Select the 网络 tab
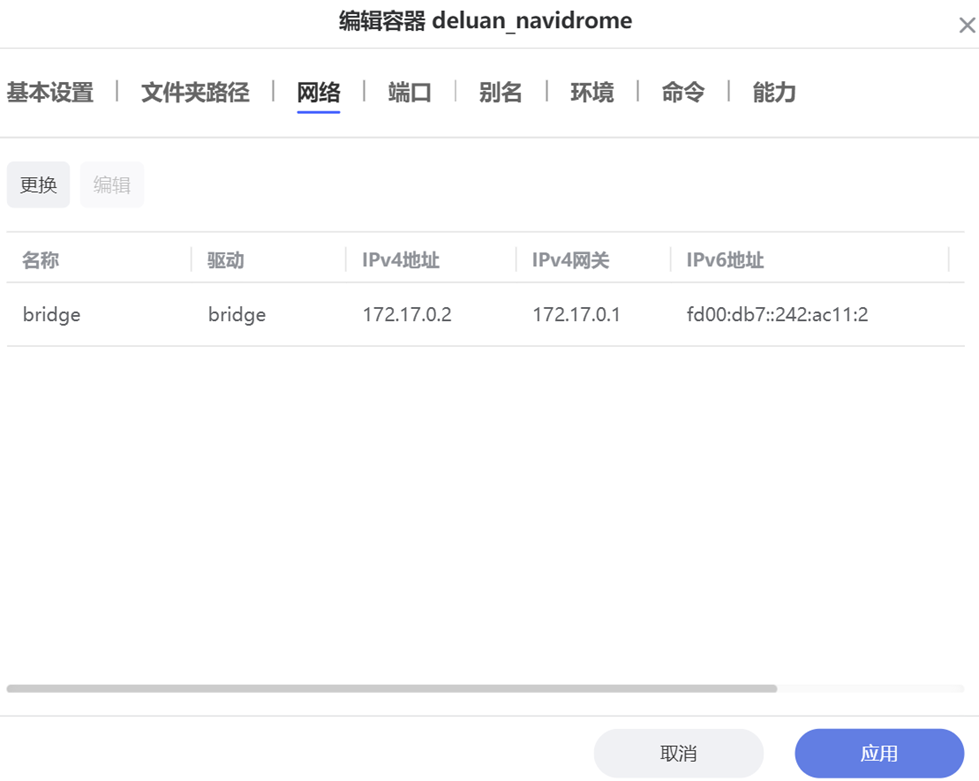Viewport: 979px width, 781px height. (x=318, y=93)
